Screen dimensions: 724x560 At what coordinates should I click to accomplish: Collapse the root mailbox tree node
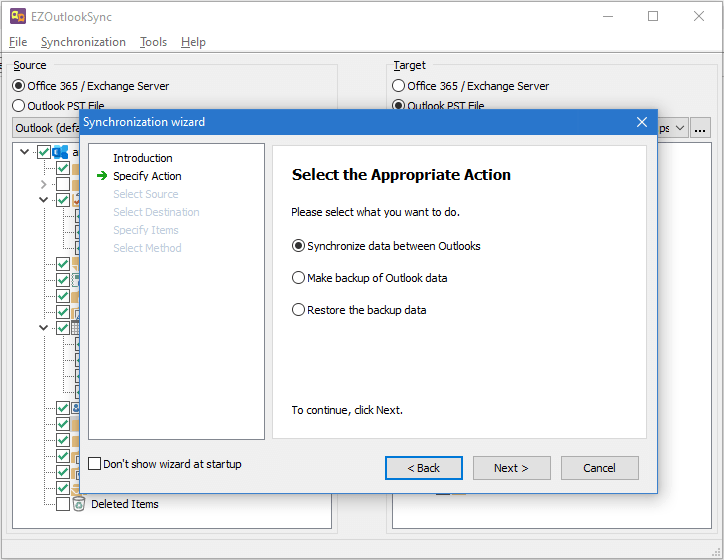pyautogui.click(x=24, y=152)
